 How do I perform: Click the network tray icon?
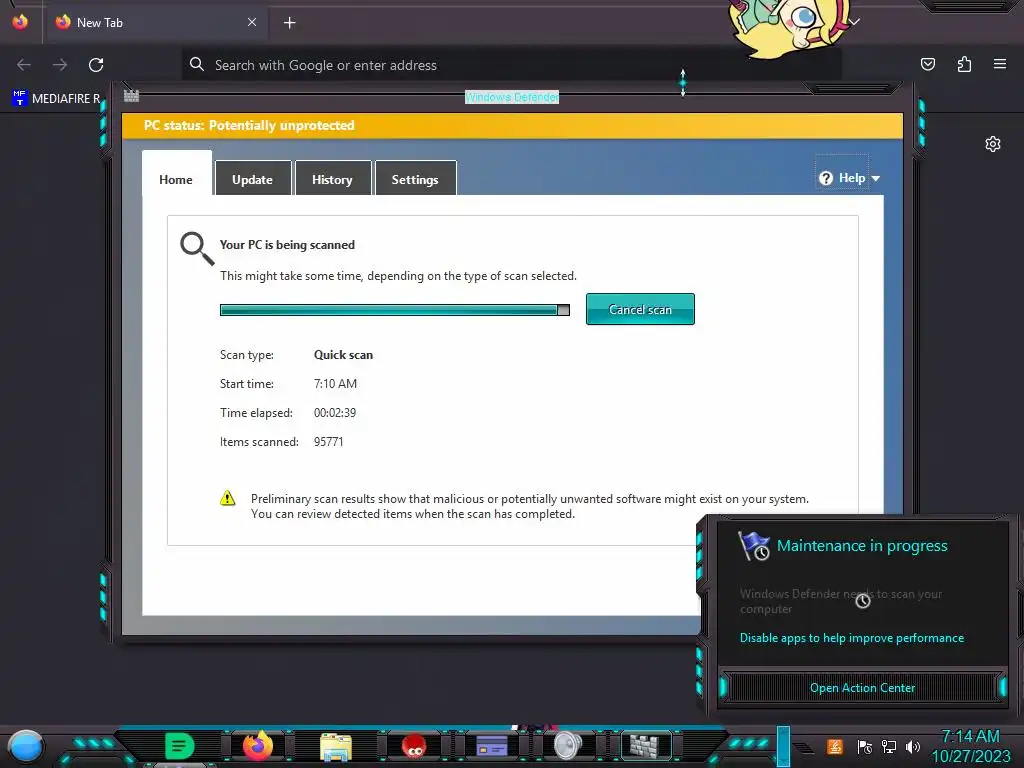tap(888, 746)
